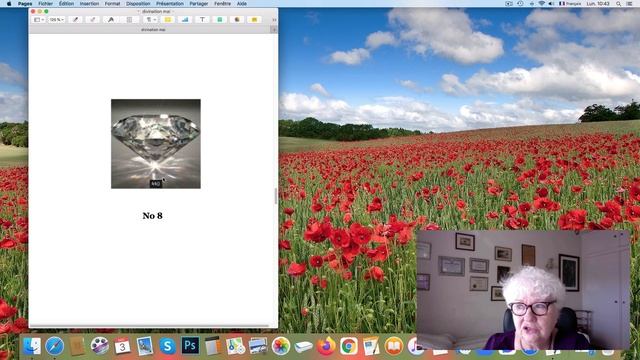
Task: Open Spotlight search in the menu bar
Action: pos(618,3)
